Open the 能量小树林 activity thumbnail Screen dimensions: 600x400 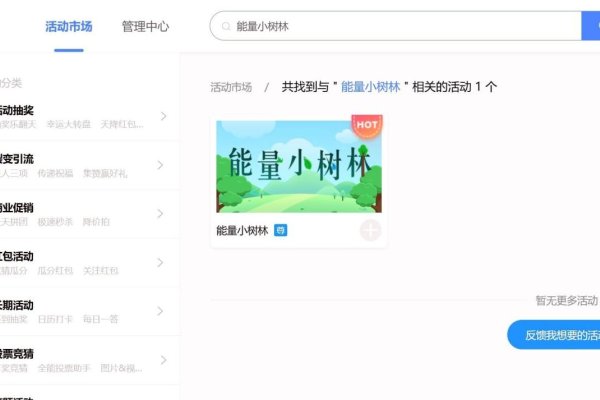[299, 167]
